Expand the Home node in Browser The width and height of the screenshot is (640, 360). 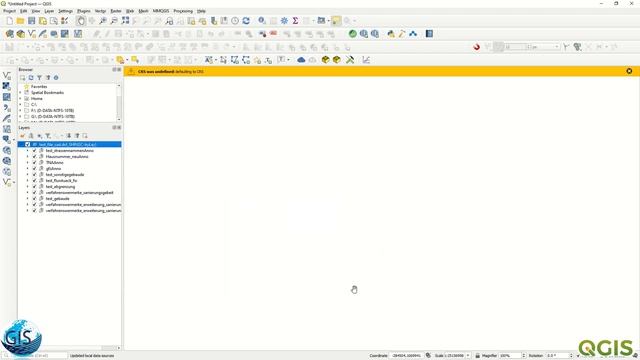coord(20,99)
